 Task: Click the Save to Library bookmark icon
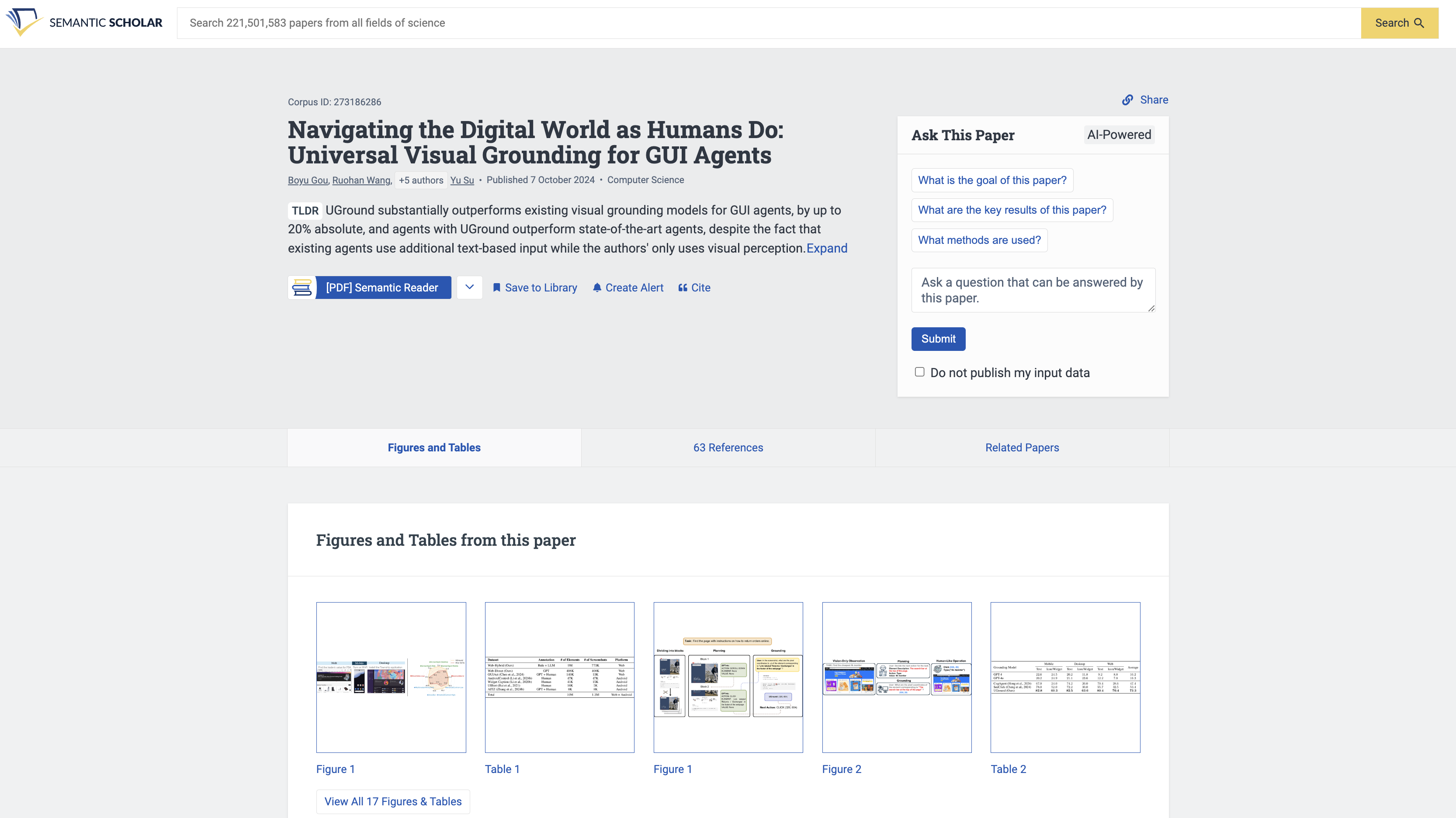(x=496, y=288)
